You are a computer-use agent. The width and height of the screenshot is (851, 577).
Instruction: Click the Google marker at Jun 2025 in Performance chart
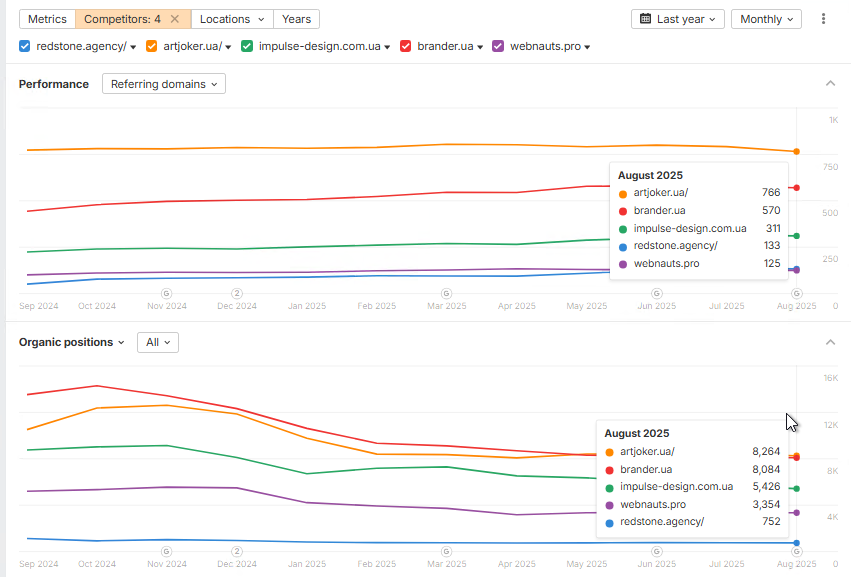coord(657,293)
